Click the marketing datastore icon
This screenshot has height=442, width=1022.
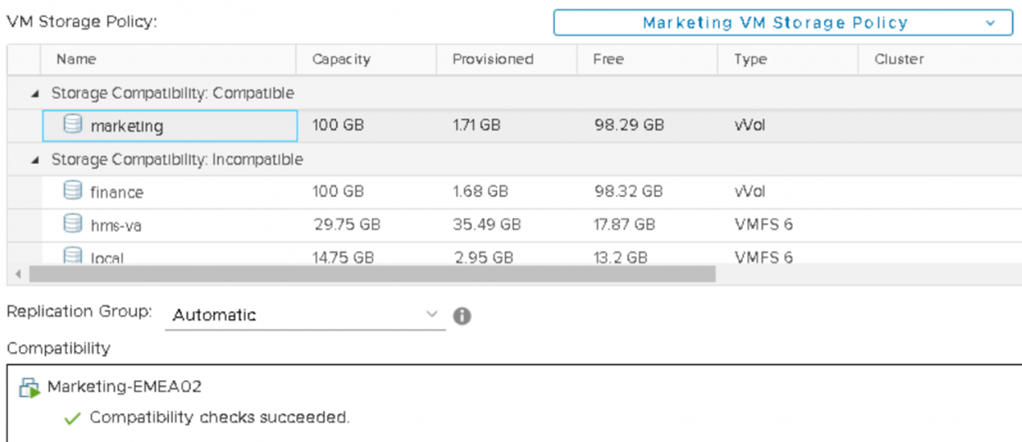tap(73, 126)
